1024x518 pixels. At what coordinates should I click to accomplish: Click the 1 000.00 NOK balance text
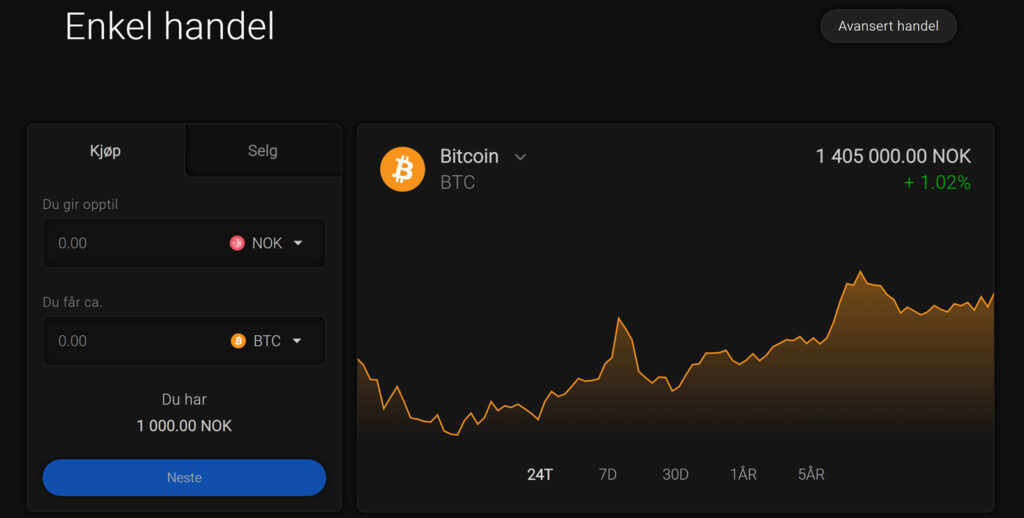coord(184,426)
